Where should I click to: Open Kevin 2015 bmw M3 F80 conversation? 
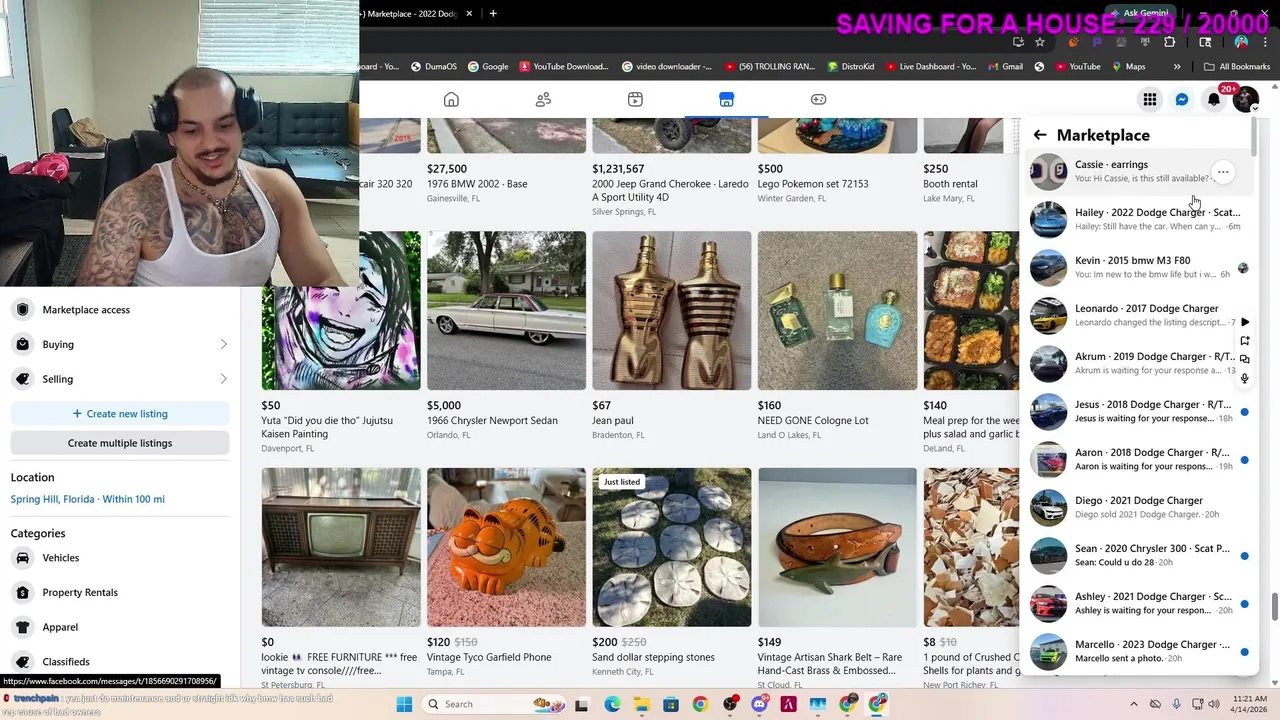(1138, 267)
